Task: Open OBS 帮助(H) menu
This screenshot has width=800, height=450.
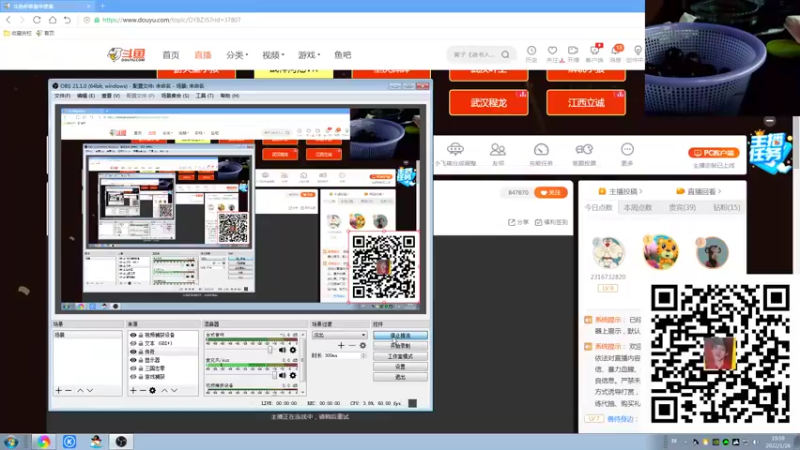Action: 230,96
